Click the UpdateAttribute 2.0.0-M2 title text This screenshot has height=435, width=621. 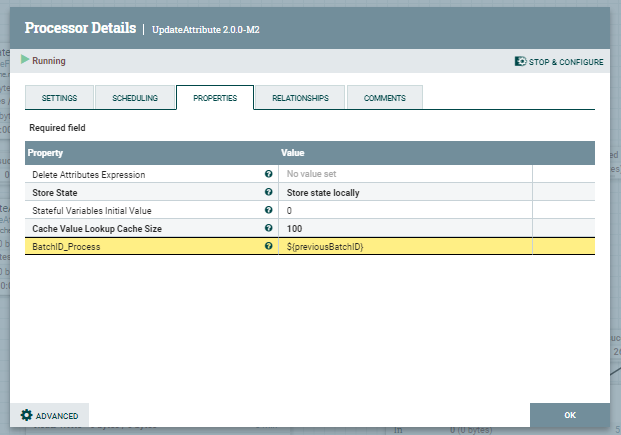(x=206, y=30)
